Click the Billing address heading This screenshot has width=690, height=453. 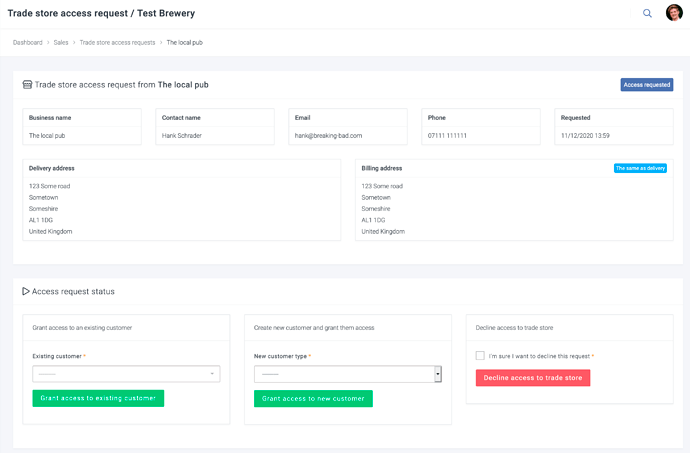[382, 168]
